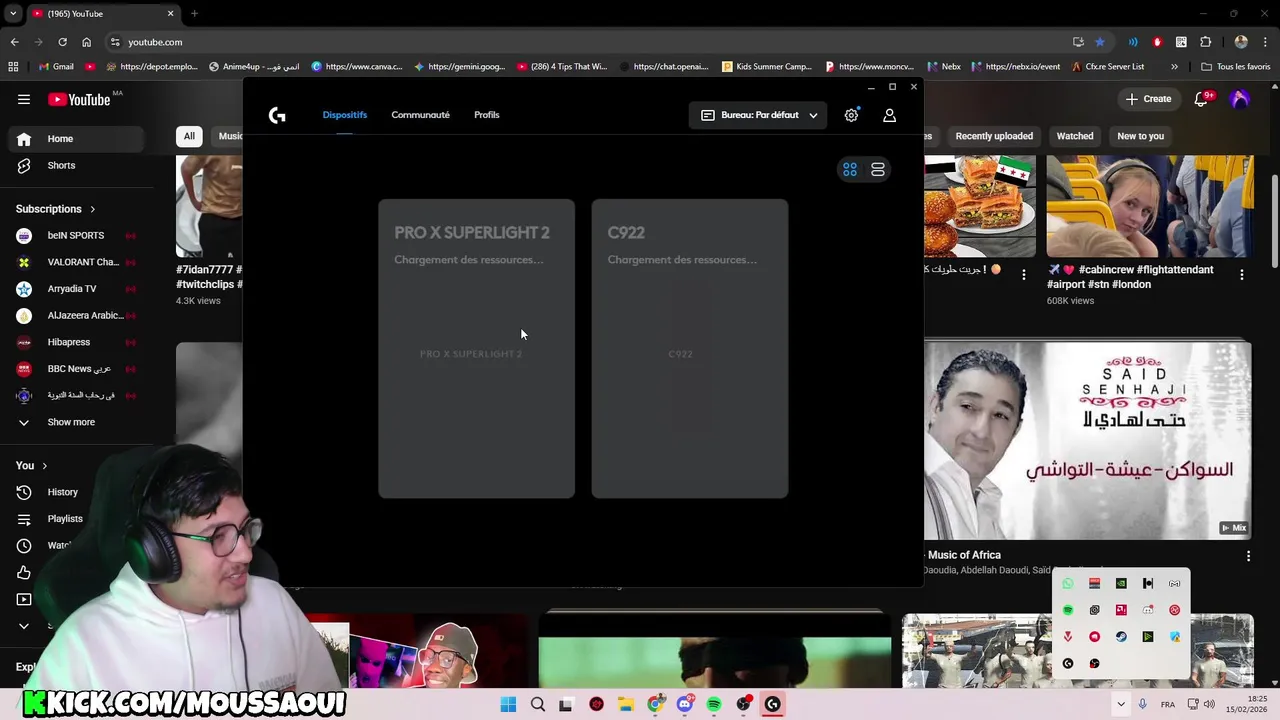The height and width of the screenshot is (720, 1280).
Task: Click YouTube Create button
Action: (1148, 99)
